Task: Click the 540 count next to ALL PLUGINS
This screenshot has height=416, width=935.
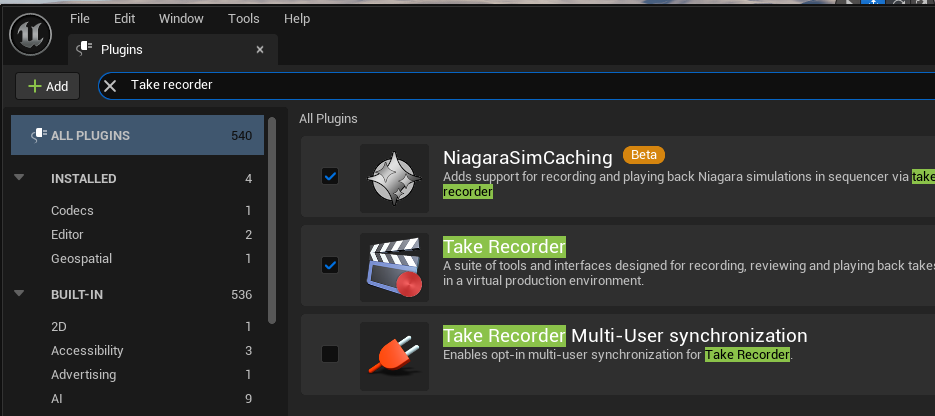Action: pos(242,136)
